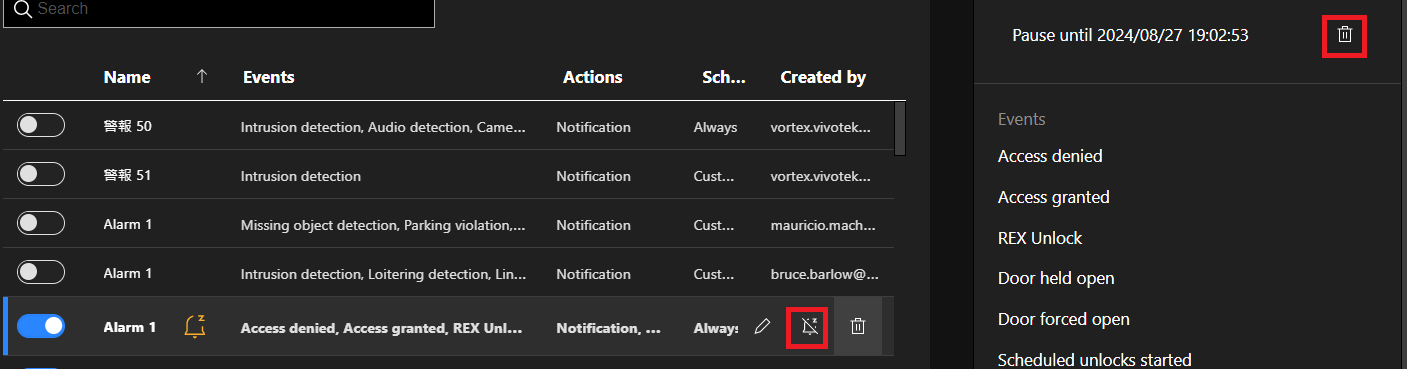Image resolution: width=1407 pixels, height=369 pixels.
Task: Toggle Alarm 1 created by bruce.barlow
Action: click(41, 272)
